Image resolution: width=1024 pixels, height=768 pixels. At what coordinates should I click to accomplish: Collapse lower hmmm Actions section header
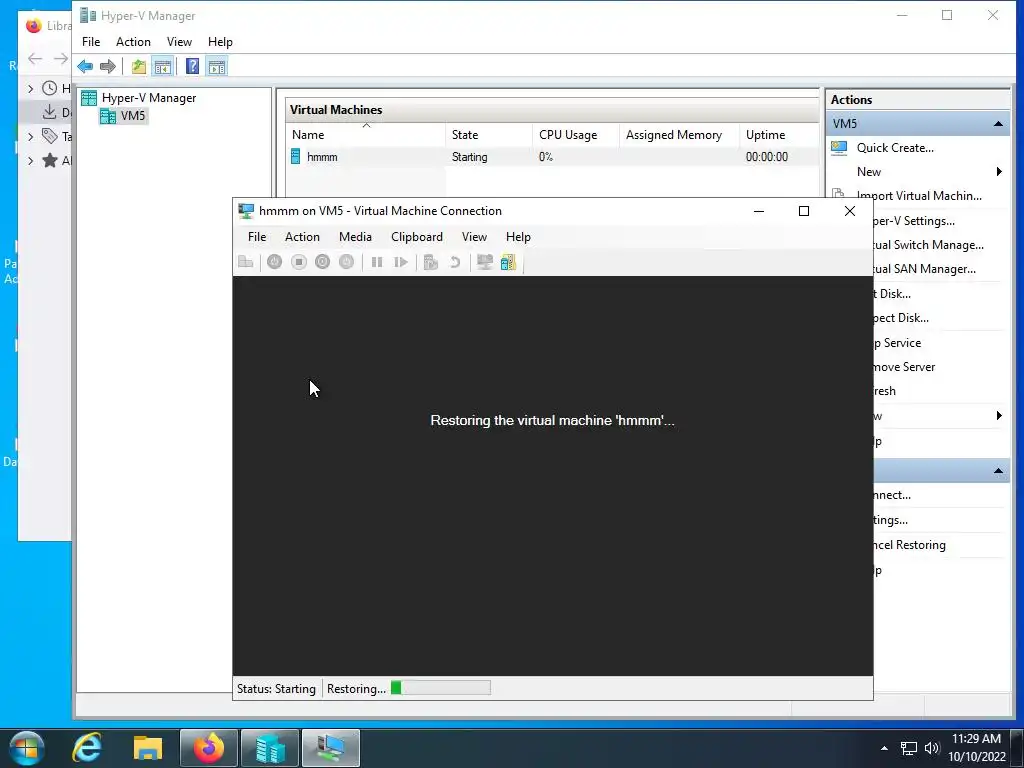(x=998, y=471)
